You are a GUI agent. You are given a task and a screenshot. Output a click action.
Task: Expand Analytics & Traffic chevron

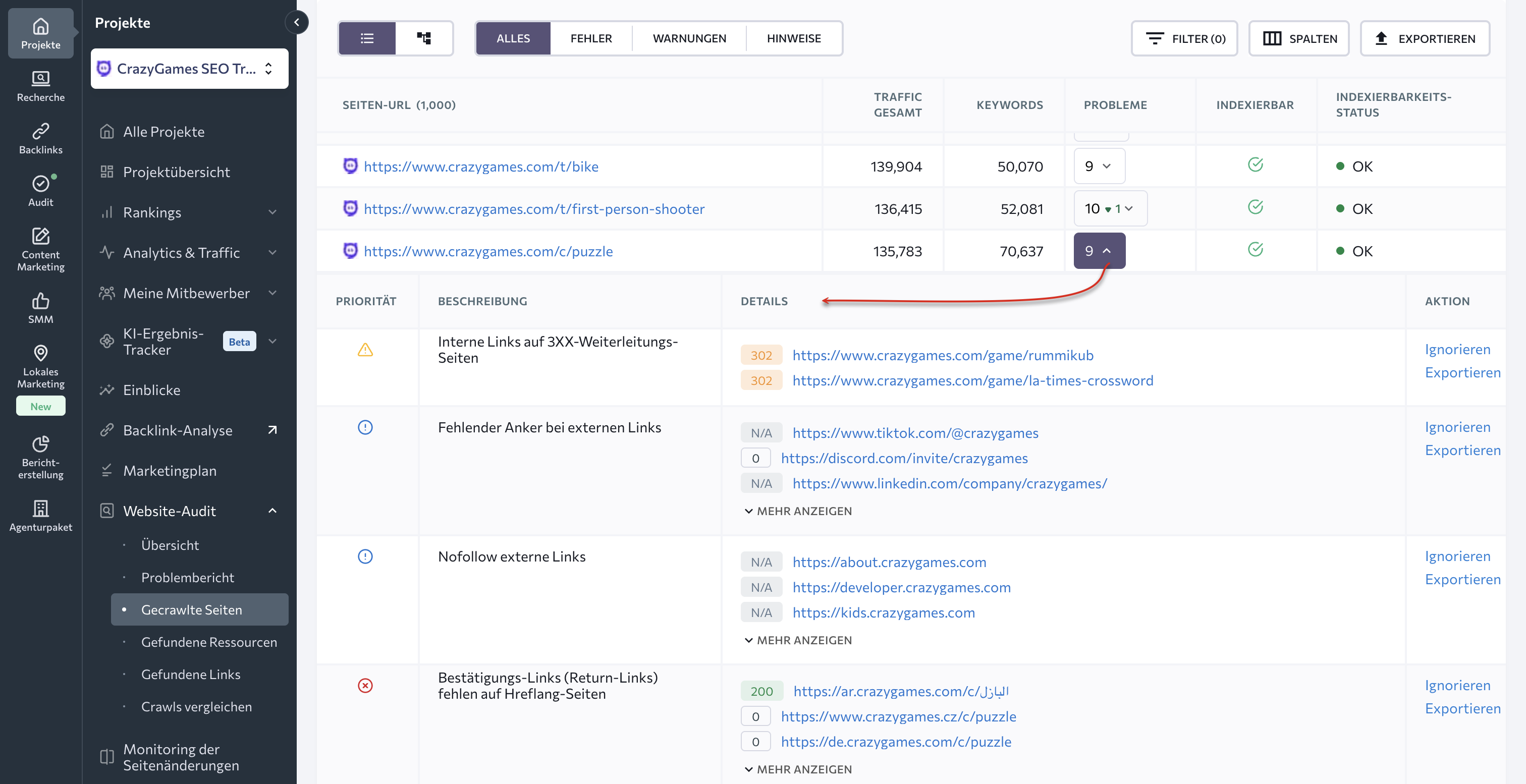coord(272,252)
